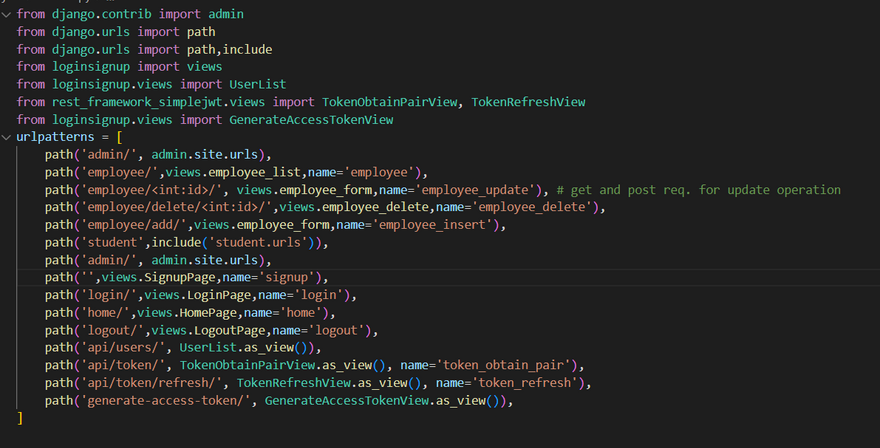The width and height of the screenshot is (880, 448).
Task: Click 'TokenRefreshView' in the import line
Action: coord(528,102)
